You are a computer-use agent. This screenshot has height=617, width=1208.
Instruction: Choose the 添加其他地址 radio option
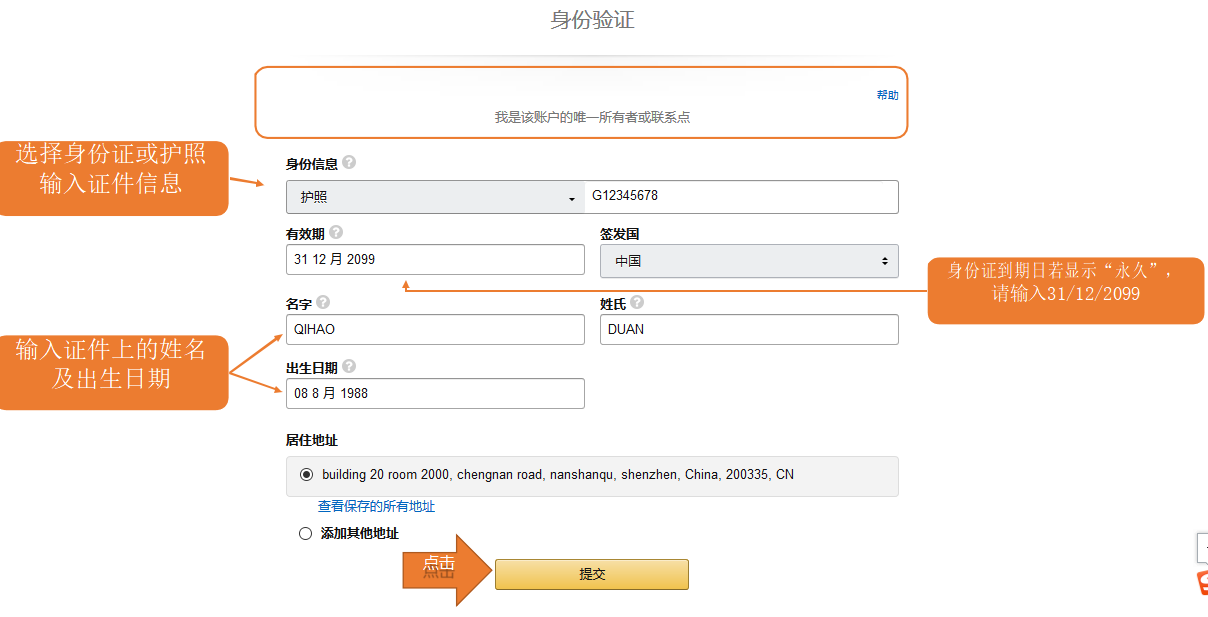click(x=306, y=533)
